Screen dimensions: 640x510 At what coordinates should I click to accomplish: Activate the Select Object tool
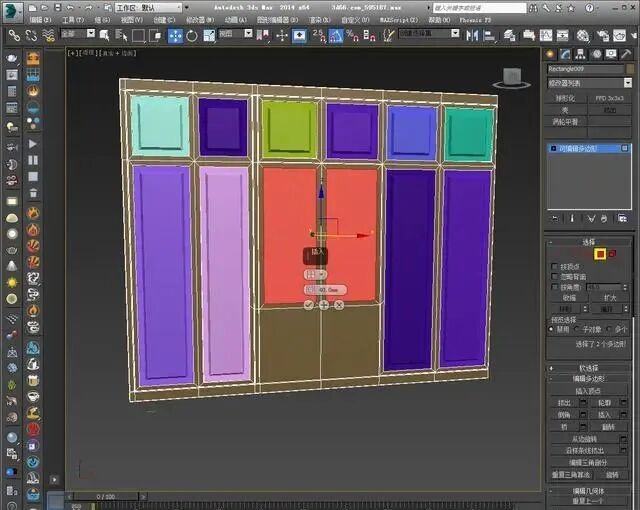104,35
